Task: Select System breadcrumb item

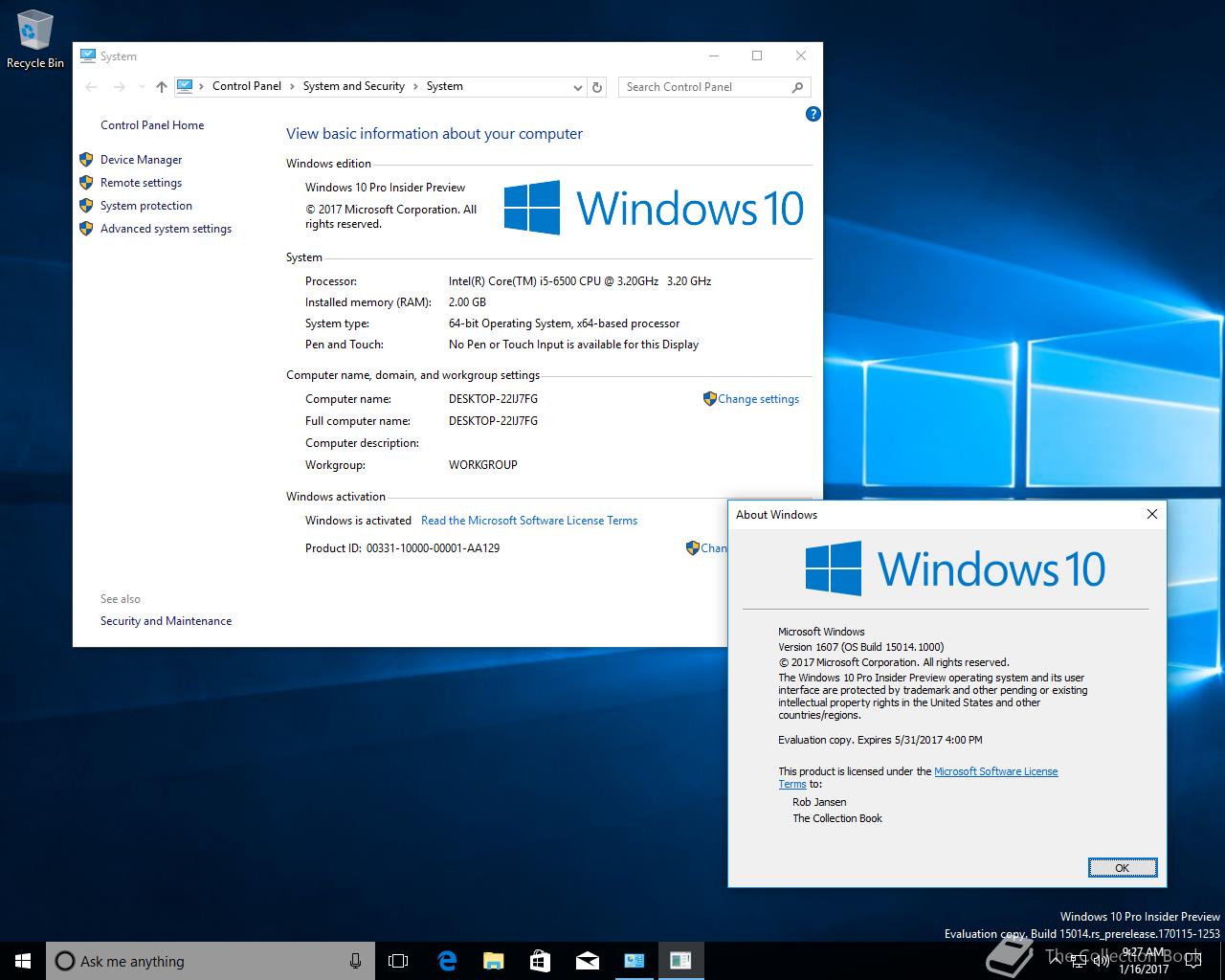Action: click(x=444, y=86)
